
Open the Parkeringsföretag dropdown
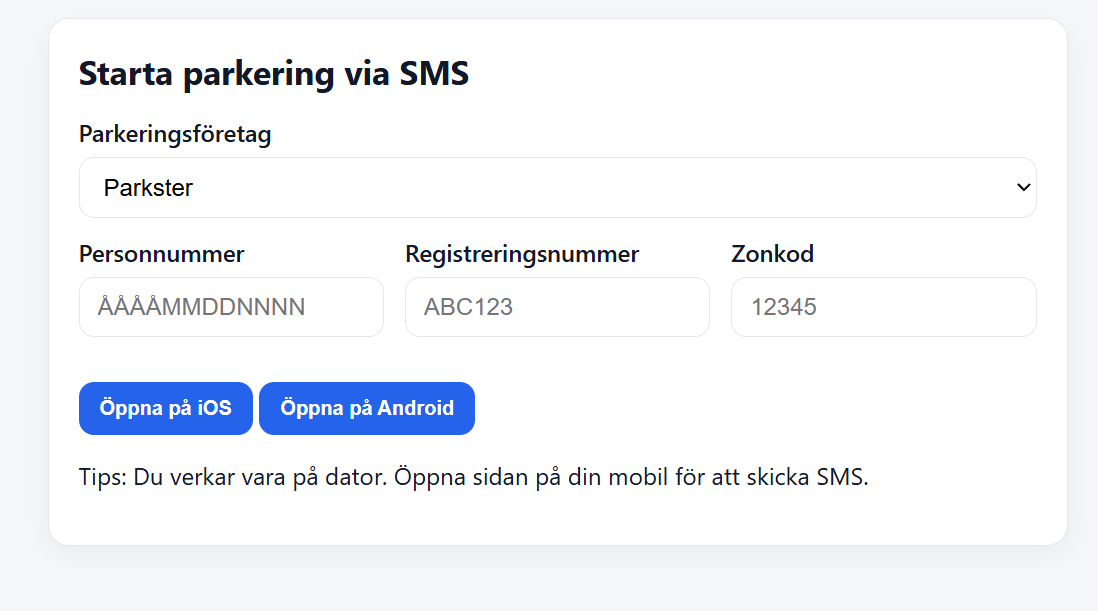(x=557, y=187)
